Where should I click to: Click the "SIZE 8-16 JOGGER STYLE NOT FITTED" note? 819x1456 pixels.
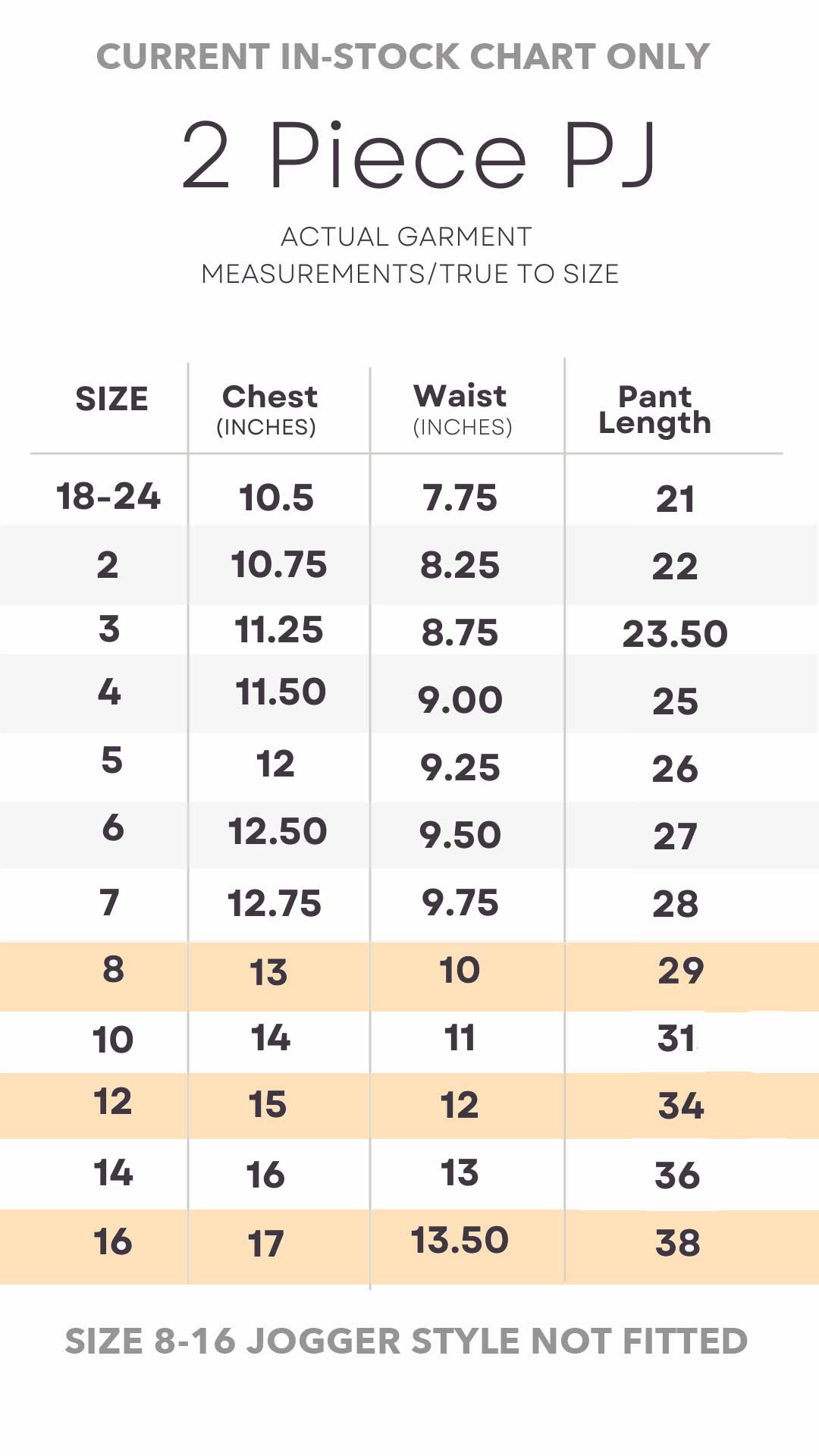point(406,1341)
